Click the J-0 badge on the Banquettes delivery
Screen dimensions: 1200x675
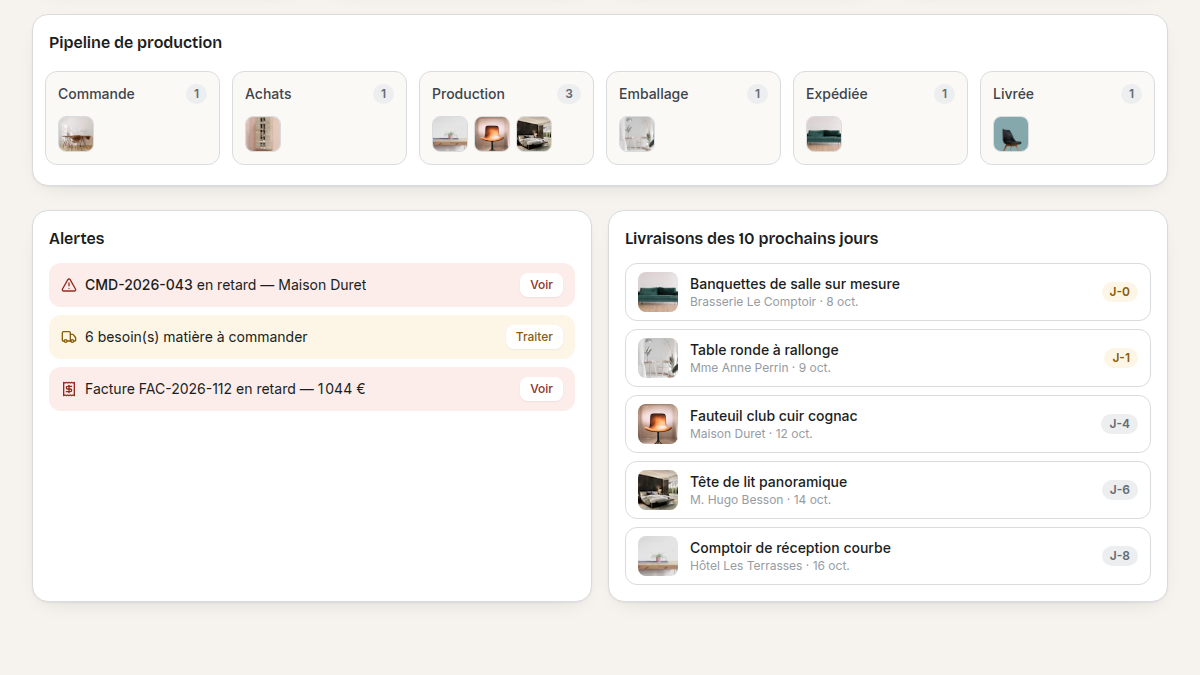(x=1120, y=292)
